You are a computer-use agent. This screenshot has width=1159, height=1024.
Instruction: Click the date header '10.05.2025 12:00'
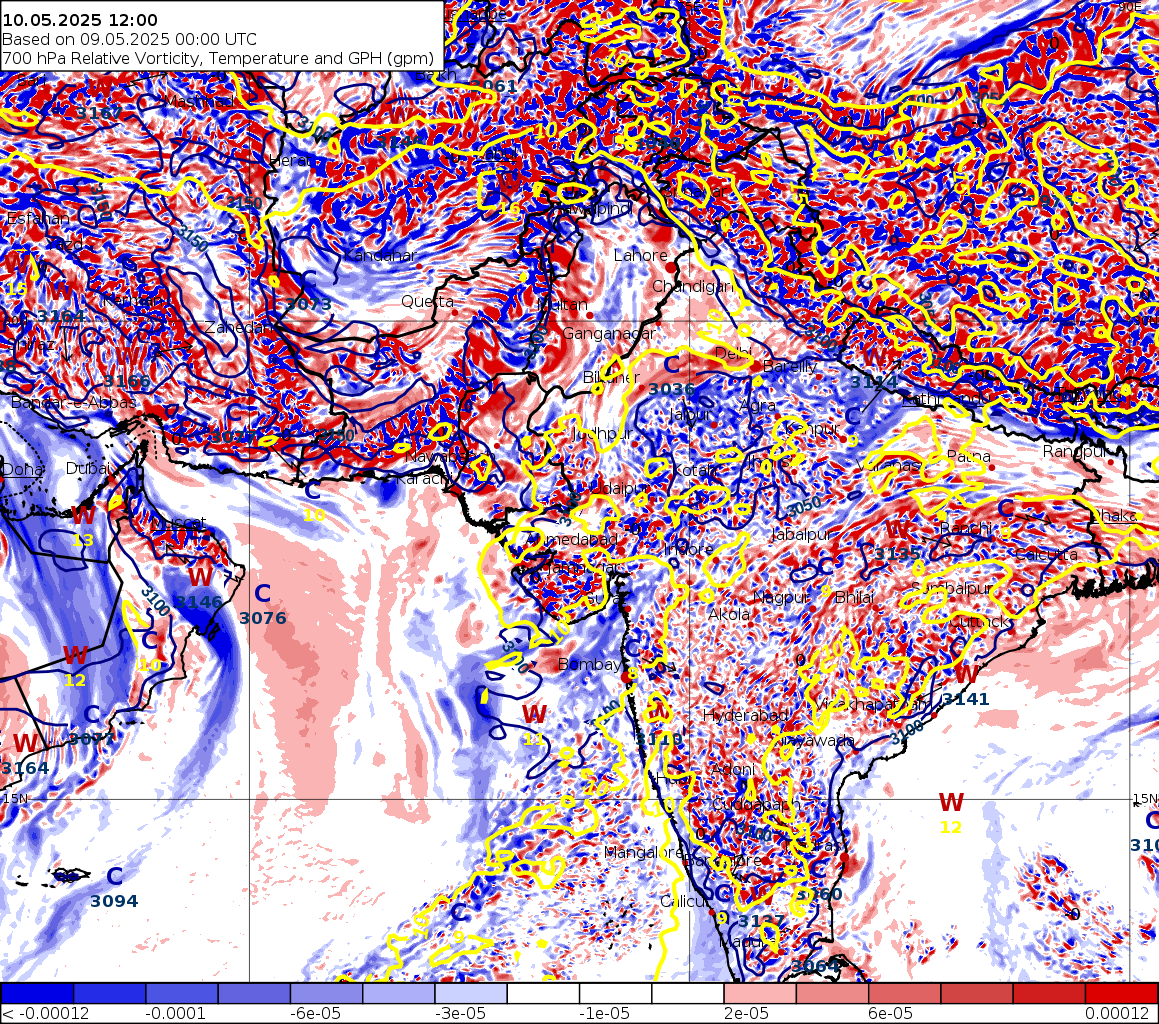80,20
